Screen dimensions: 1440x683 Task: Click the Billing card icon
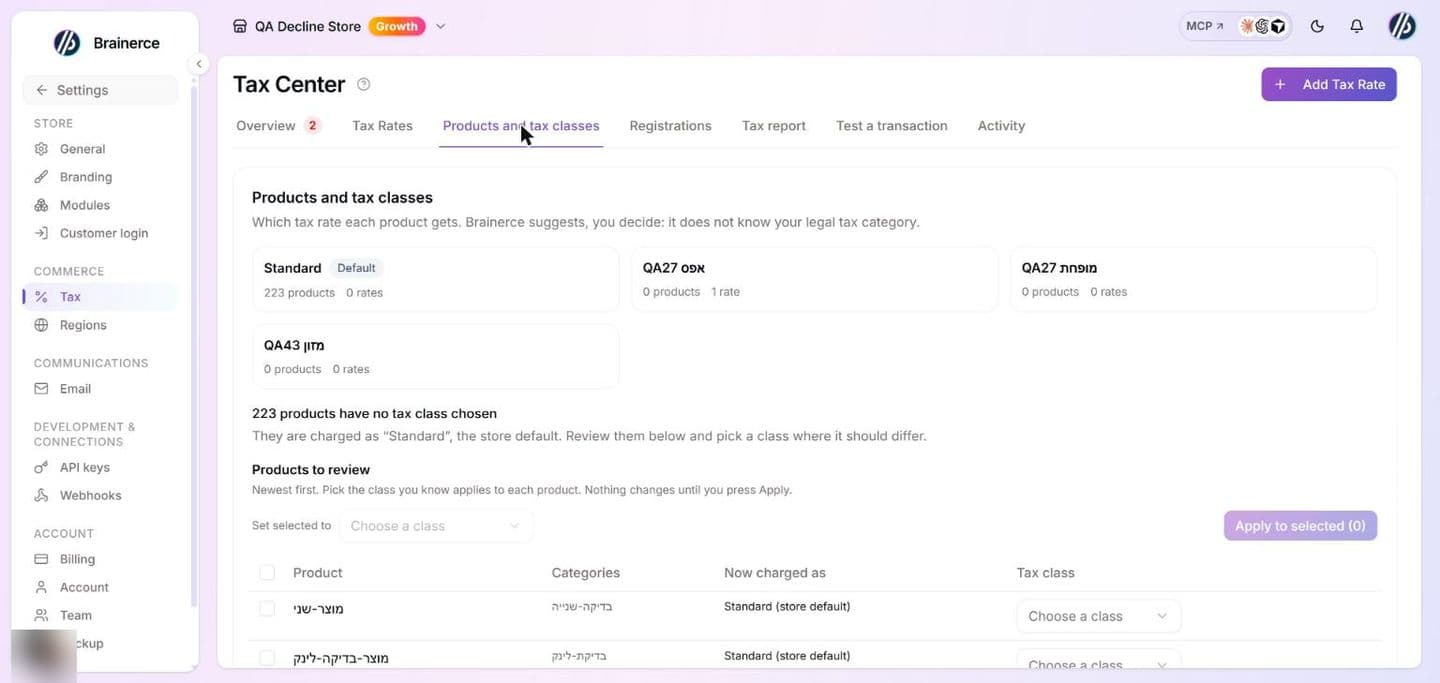[x=41, y=559]
